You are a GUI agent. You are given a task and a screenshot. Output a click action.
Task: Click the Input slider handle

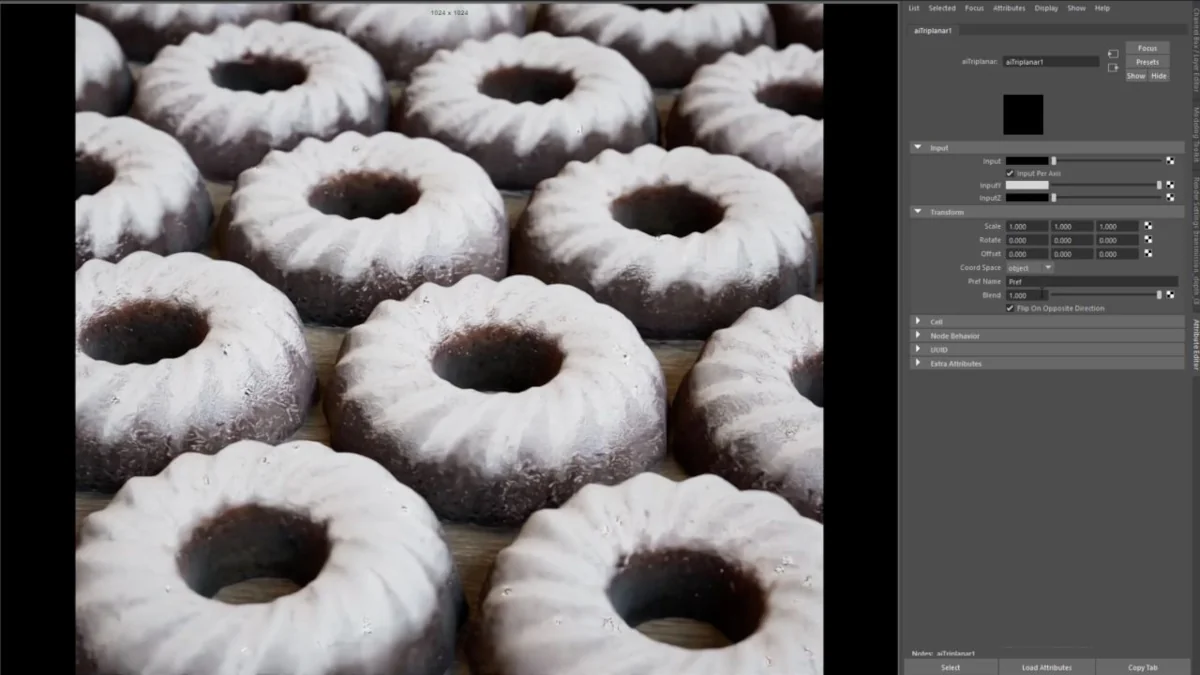(x=1053, y=160)
